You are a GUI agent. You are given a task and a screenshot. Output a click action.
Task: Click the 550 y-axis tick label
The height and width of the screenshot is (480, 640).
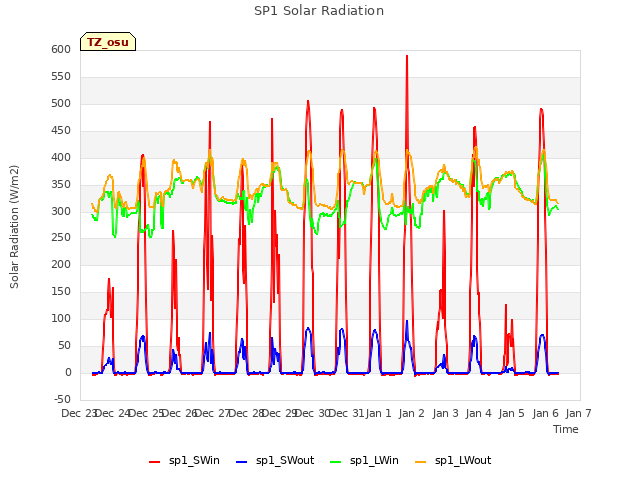[61, 76]
